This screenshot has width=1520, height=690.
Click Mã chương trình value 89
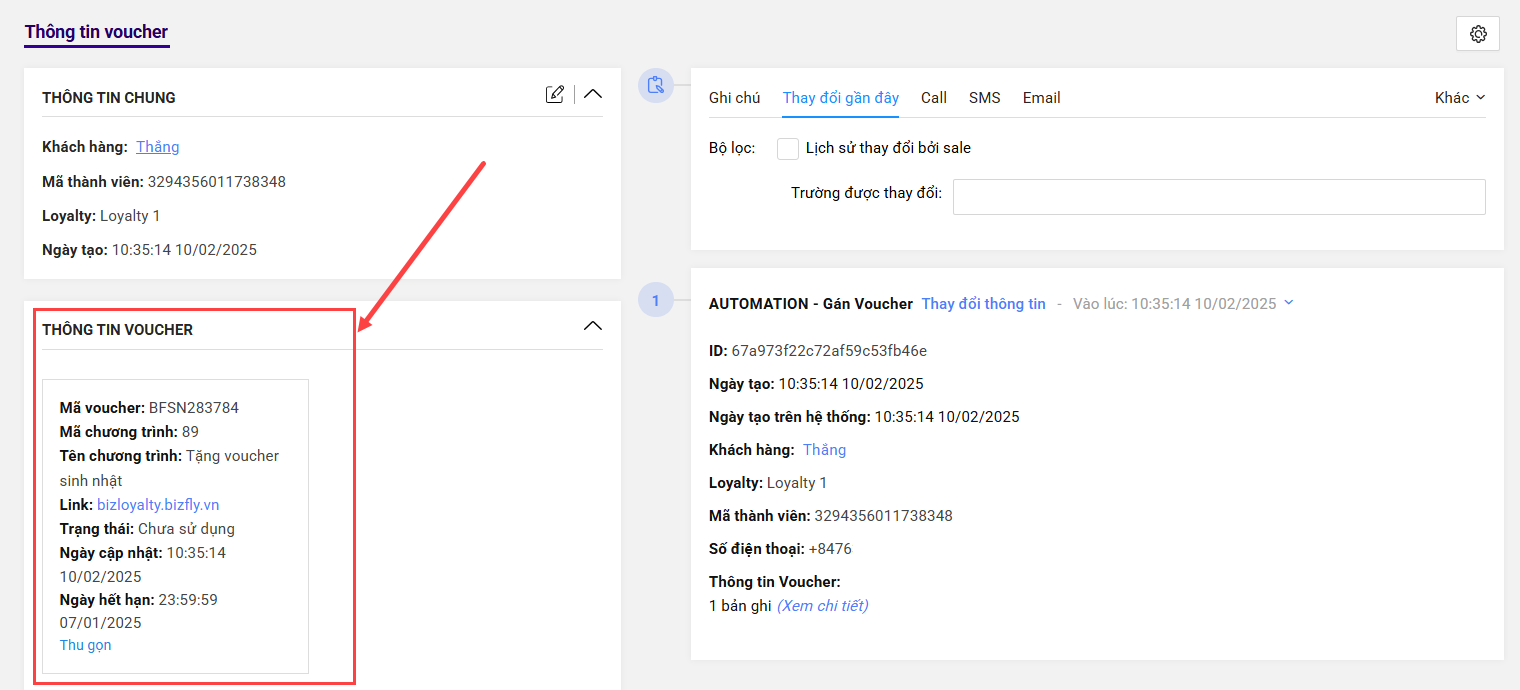coord(190,432)
